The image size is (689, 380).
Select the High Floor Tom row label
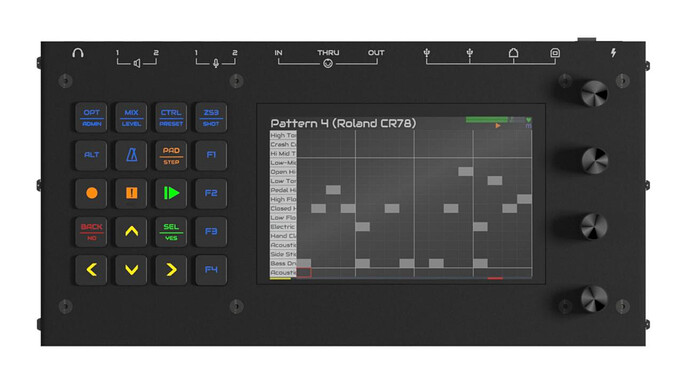(283, 199)
